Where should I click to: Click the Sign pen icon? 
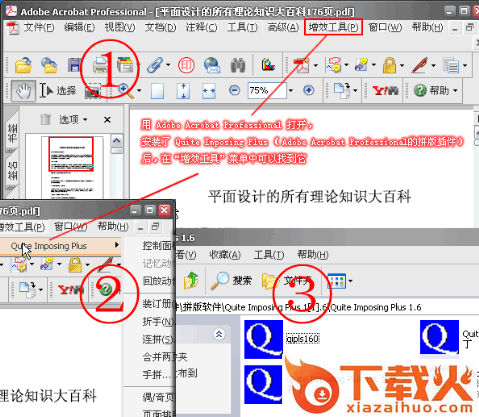419,65
